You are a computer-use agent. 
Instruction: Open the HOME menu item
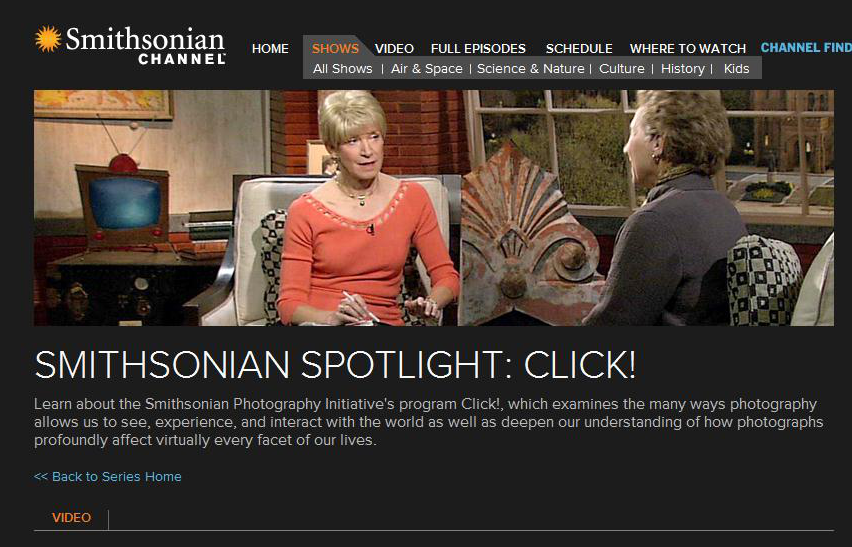[x=270, y=48]
